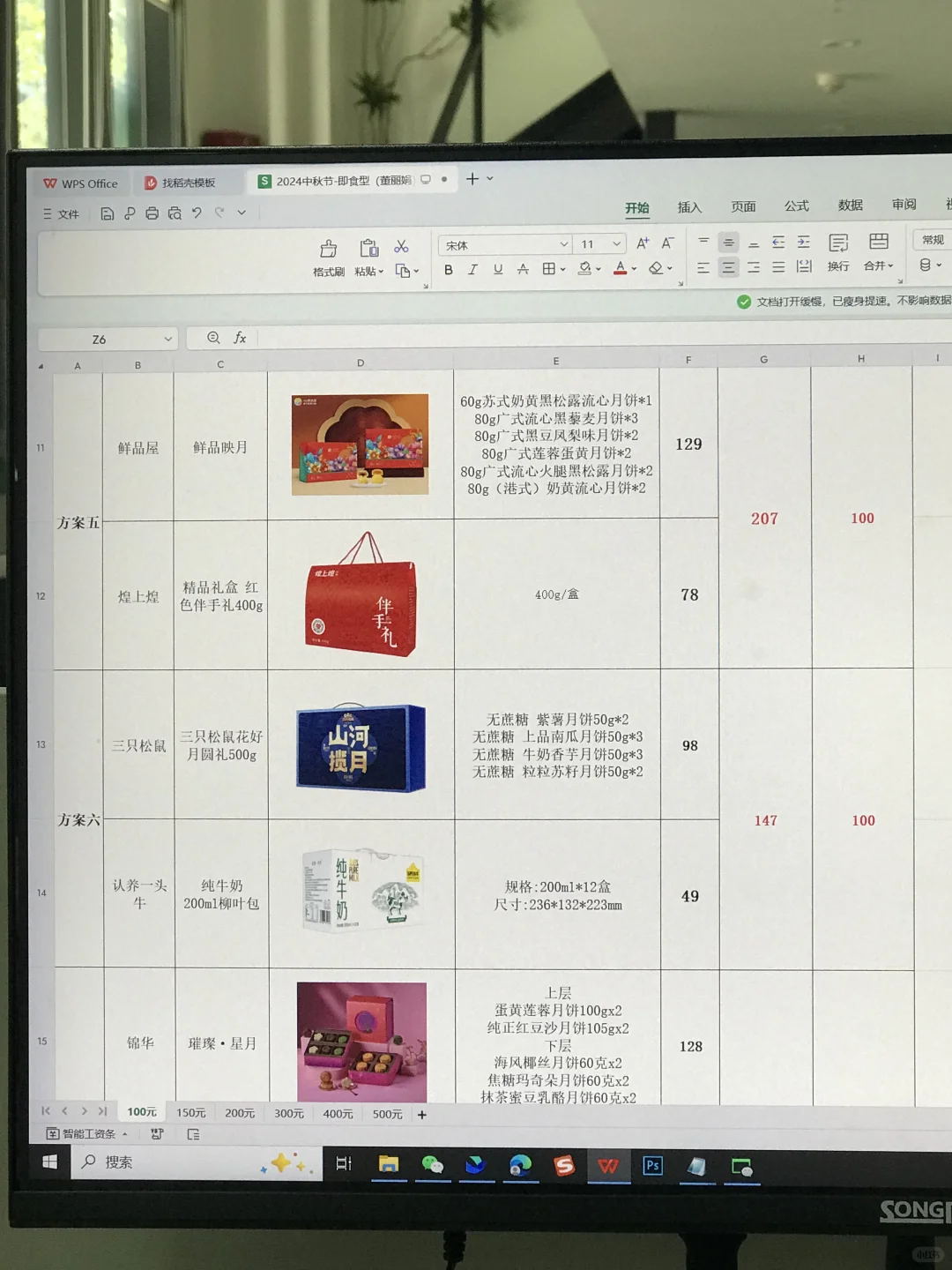Viewport: 952px width, 1270px height.
Task: Click the 粘贴 paste icon
Action: pyautogui.click(x=368, y=256)
